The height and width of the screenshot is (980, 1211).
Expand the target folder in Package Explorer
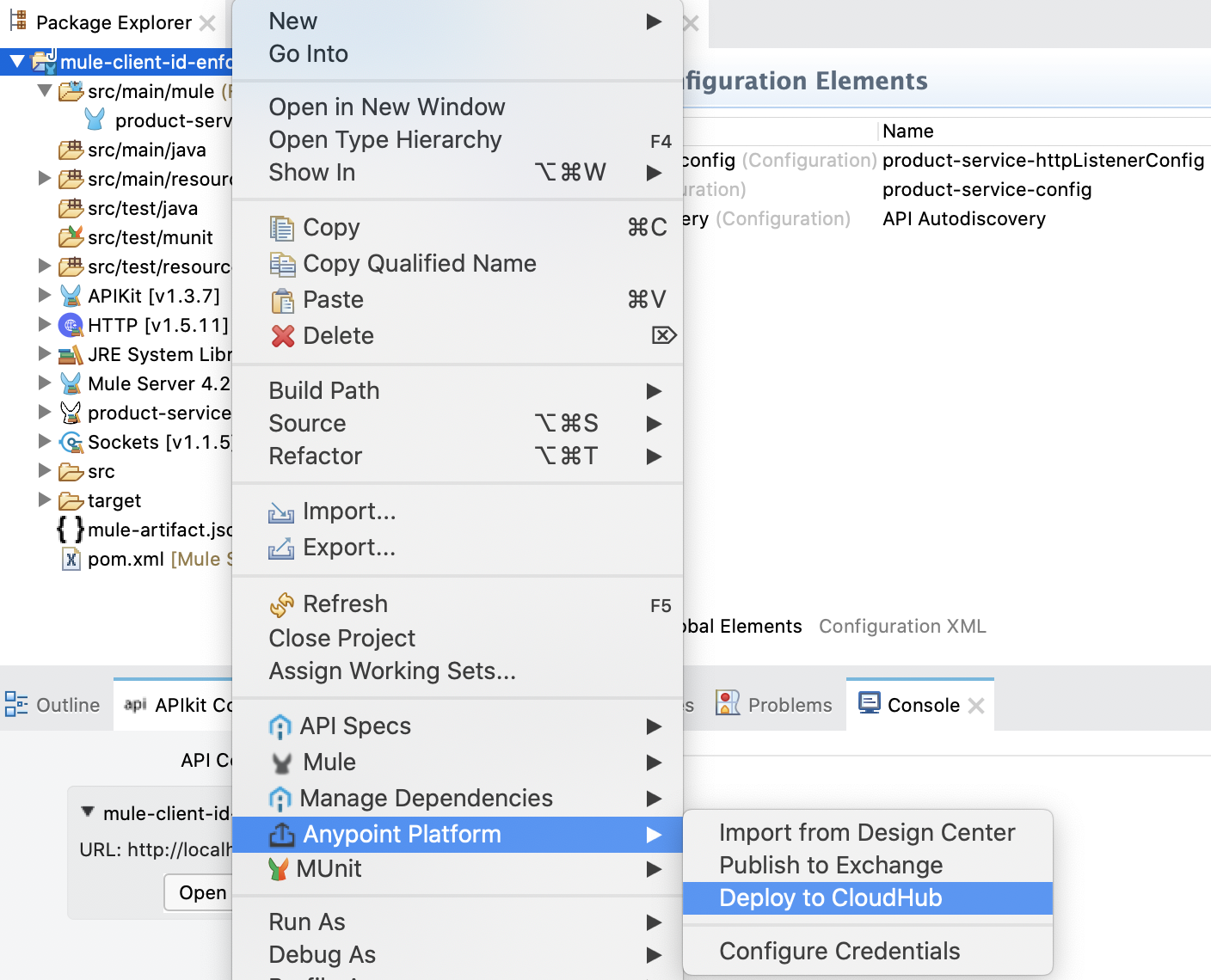pyautogui.click(x=46, y=500)
